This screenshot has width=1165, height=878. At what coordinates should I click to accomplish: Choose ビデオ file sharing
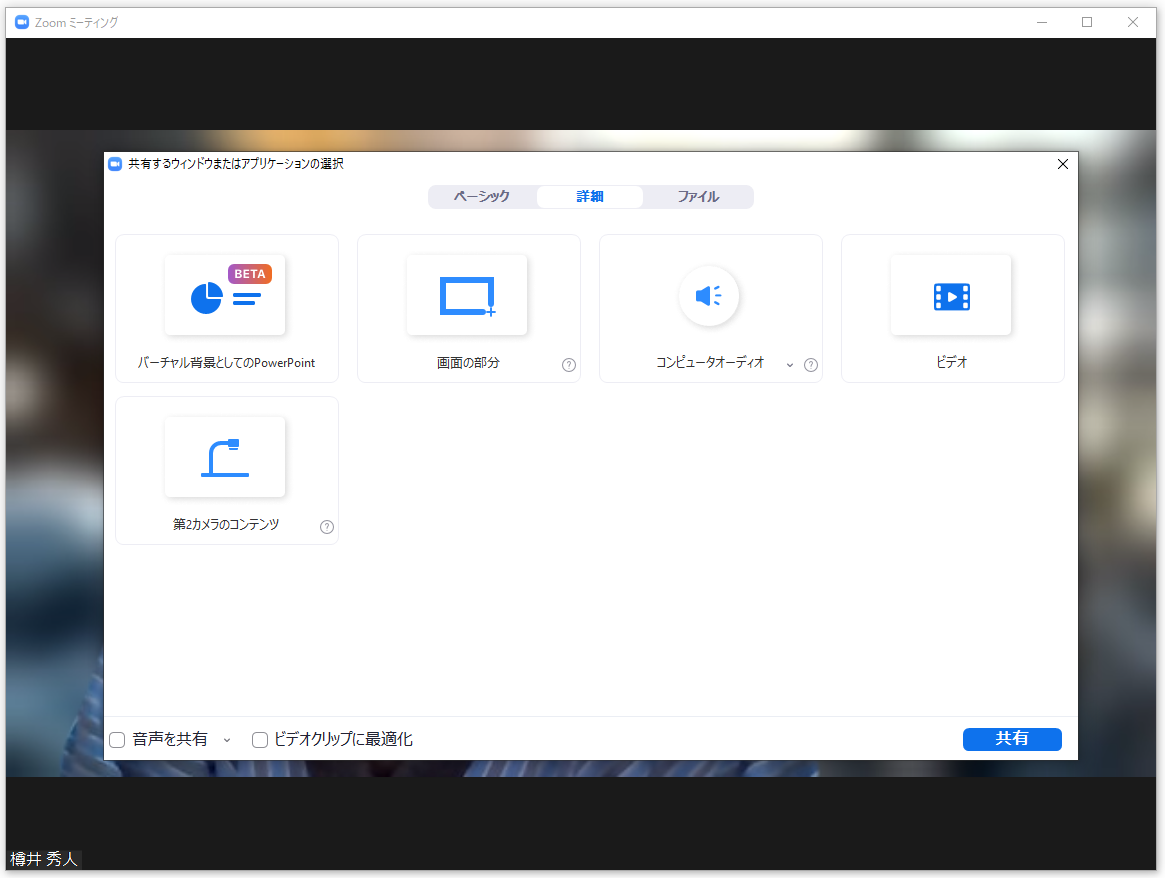pyautogui.click(x=951, y=295)
